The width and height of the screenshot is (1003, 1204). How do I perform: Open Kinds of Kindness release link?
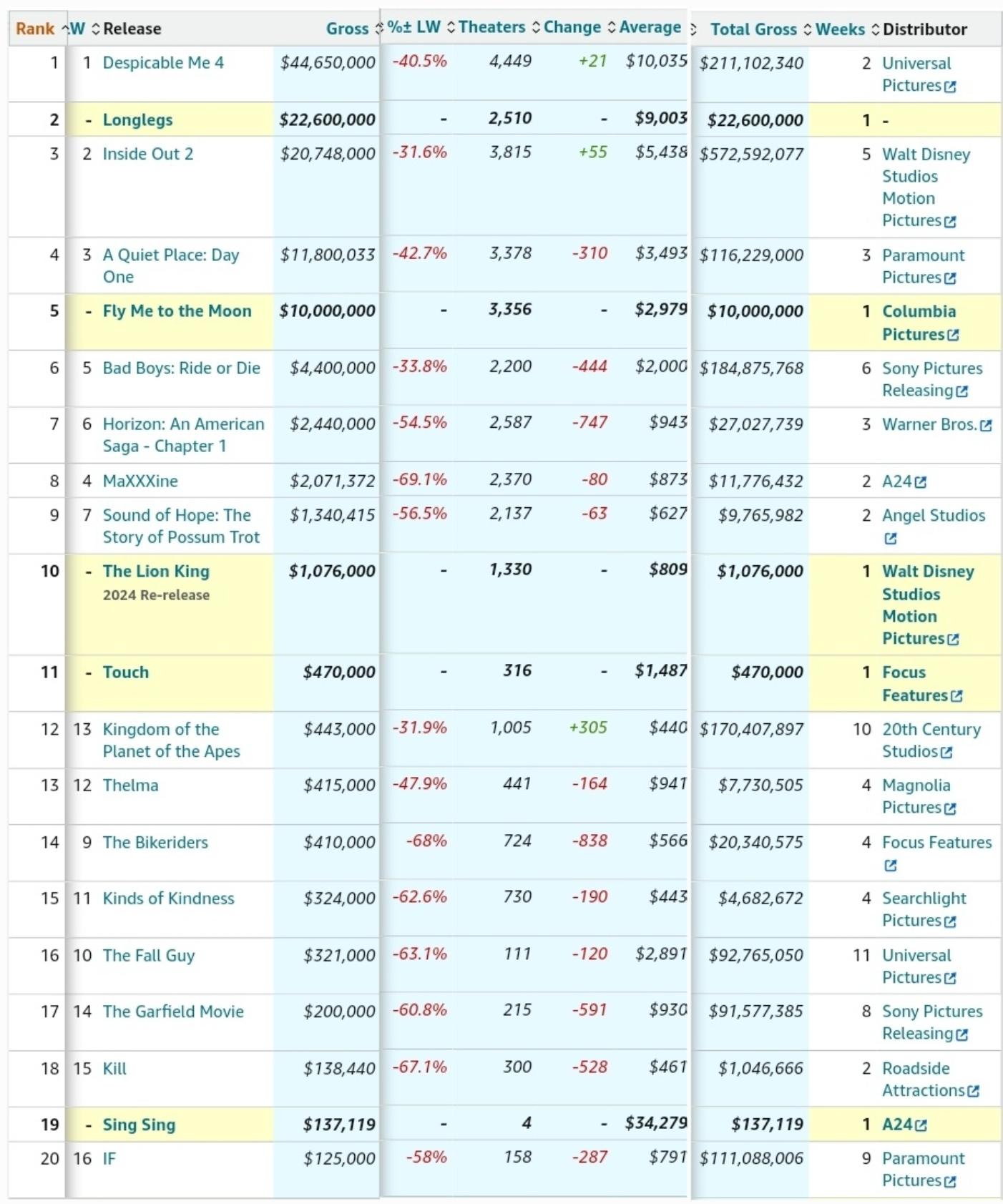pos(168,899)
